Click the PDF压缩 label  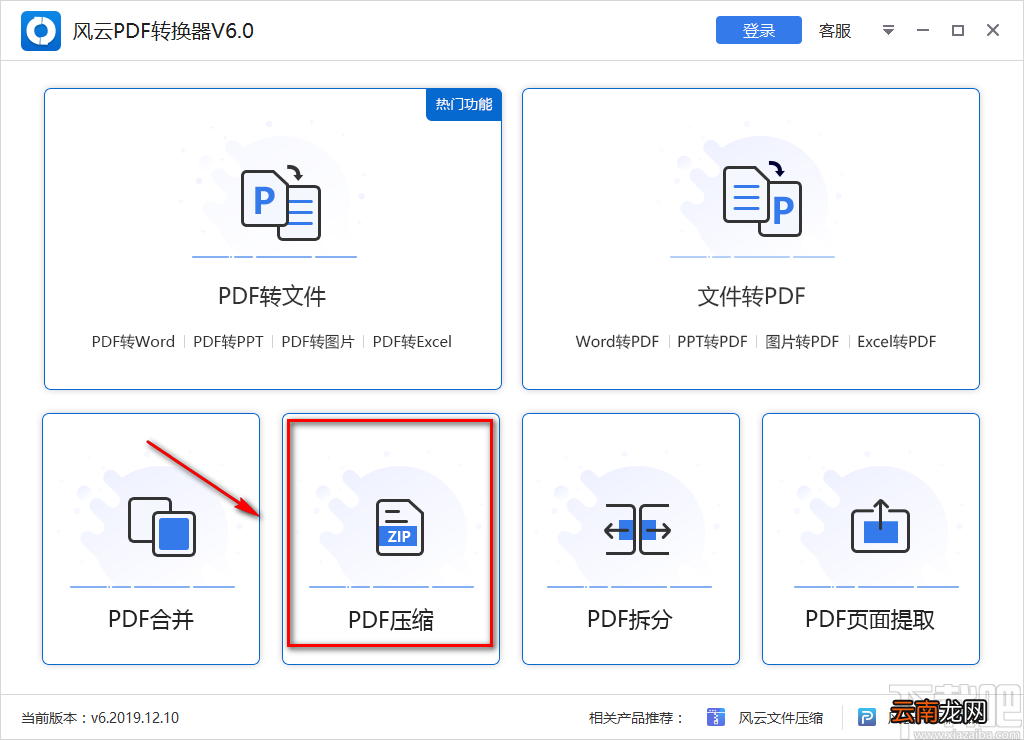coord(391,620)
